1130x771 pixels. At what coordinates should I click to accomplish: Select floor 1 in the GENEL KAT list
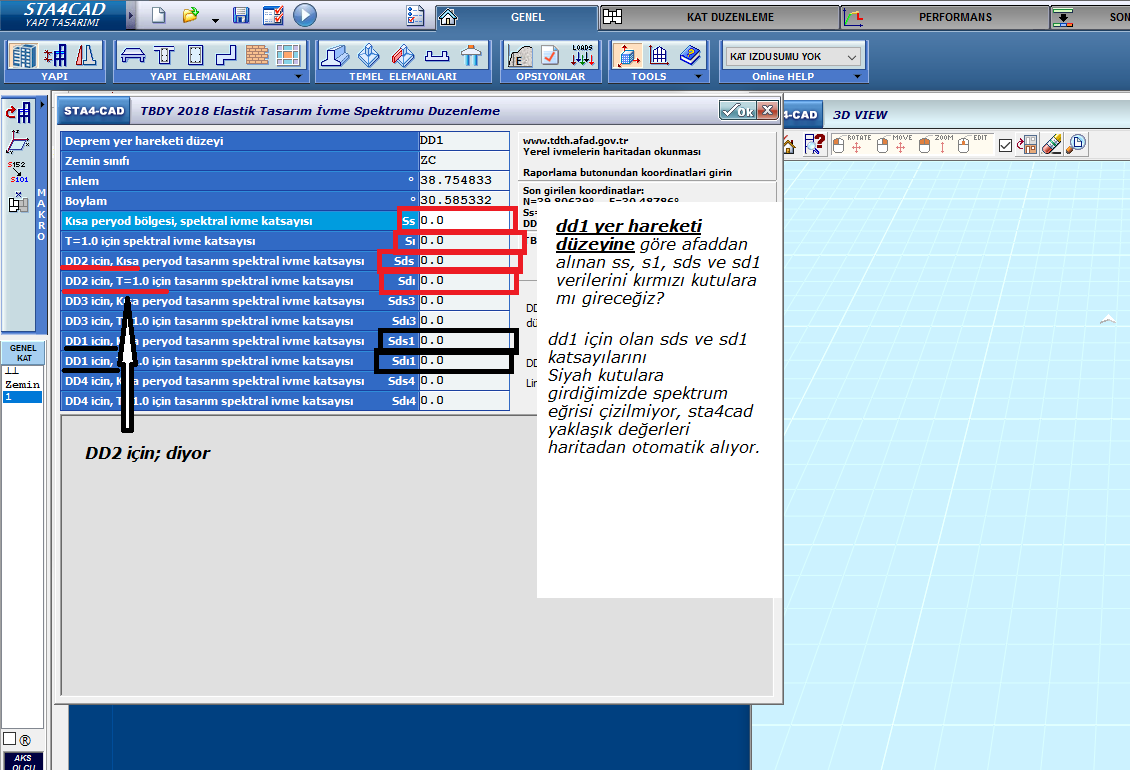point(22,397)
